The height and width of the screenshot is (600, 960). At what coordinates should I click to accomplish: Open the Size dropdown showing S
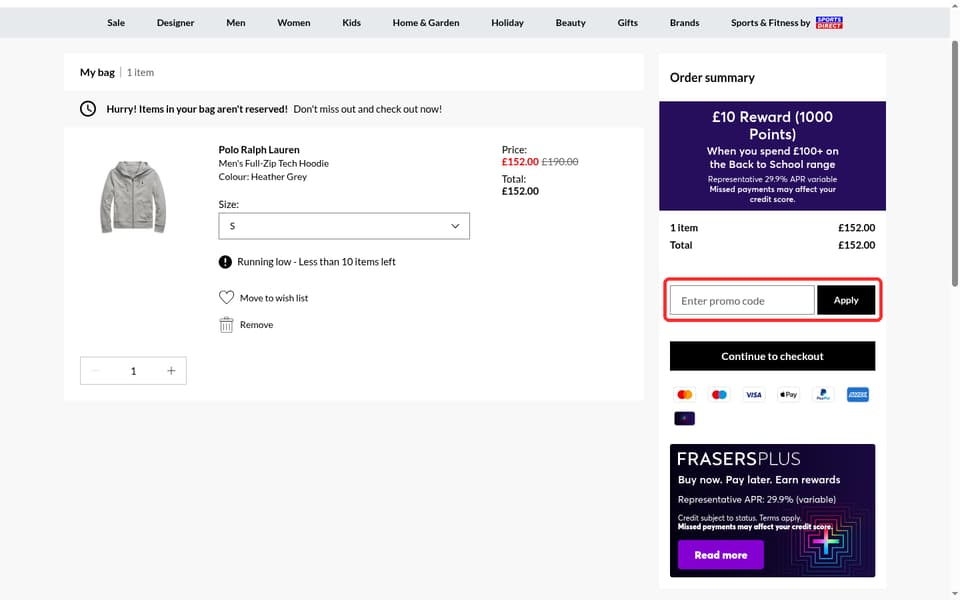coord(344,226)
